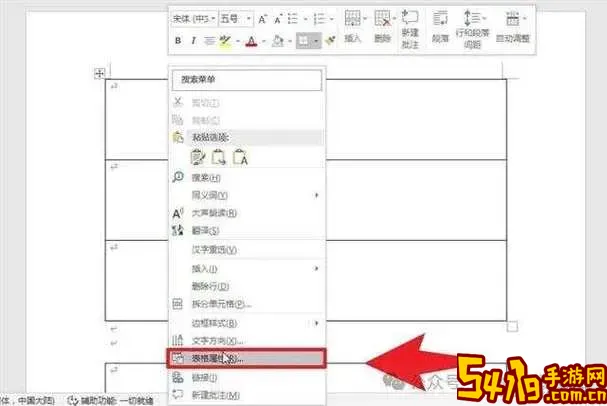Paste merging formatting clipboard icon

point(219,157)
